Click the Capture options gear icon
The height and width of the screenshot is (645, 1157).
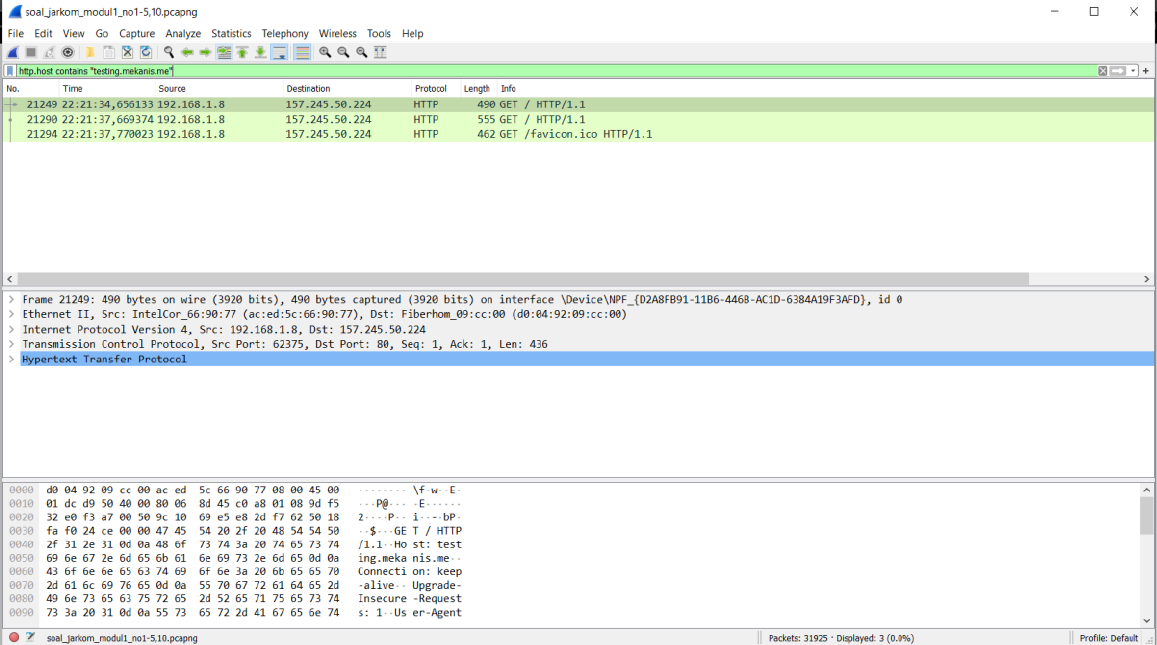click(67, 51)
